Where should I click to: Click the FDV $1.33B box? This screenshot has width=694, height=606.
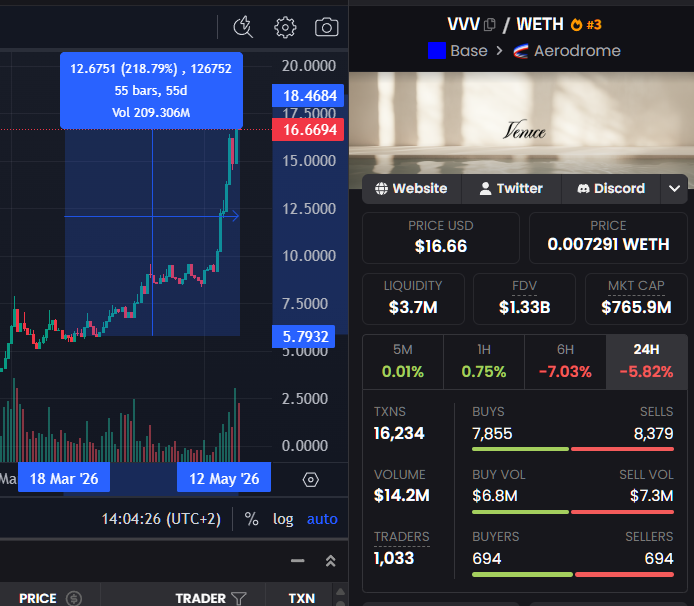(524, 299)
